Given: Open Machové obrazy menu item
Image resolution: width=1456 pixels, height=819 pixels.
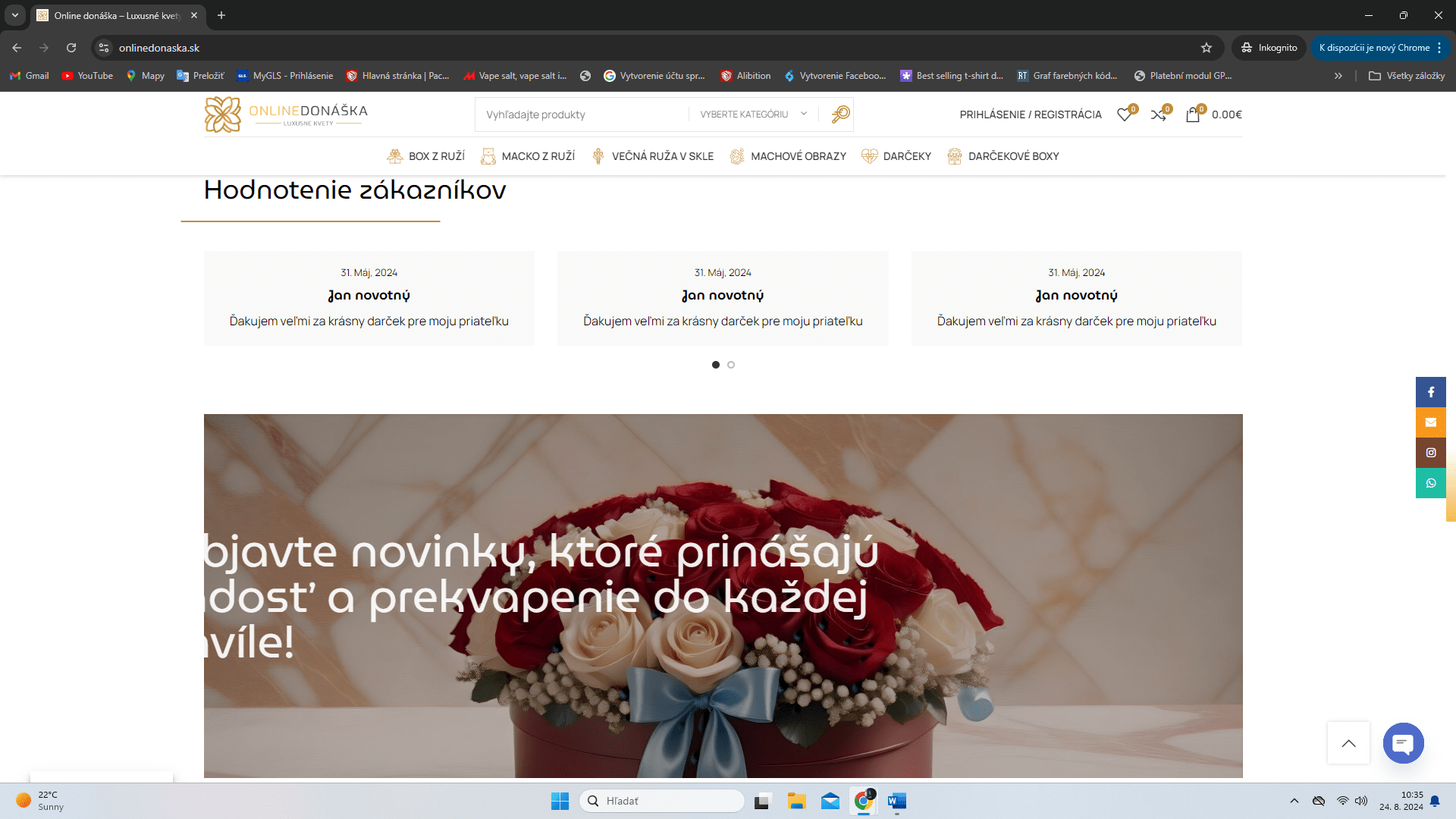Looking at the screenshot, I should pos(788,156).
